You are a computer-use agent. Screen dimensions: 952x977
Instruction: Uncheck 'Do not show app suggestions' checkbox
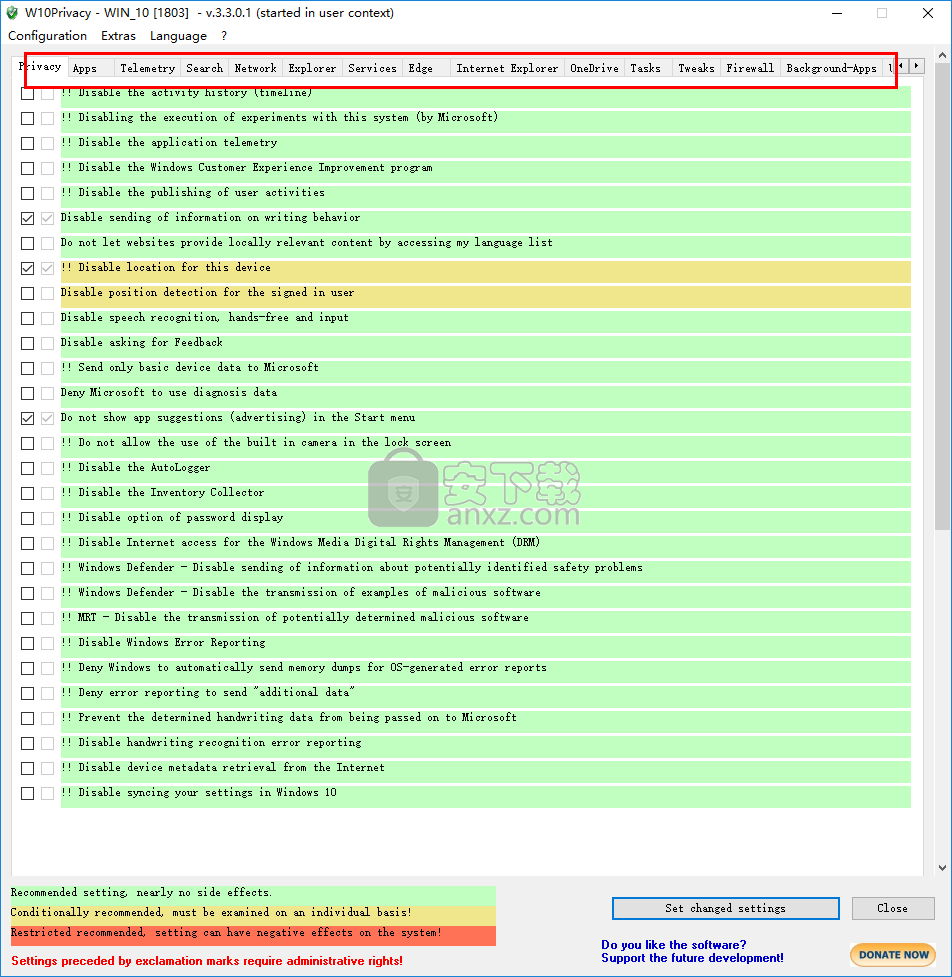coord(27,418)
